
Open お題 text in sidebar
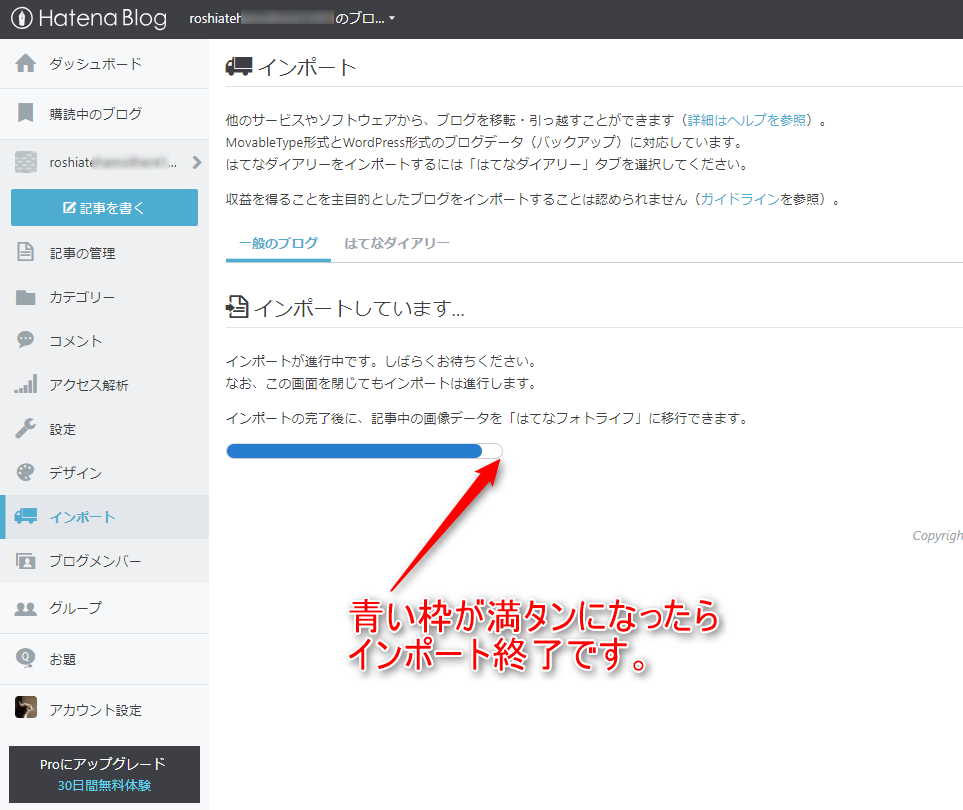63,660
